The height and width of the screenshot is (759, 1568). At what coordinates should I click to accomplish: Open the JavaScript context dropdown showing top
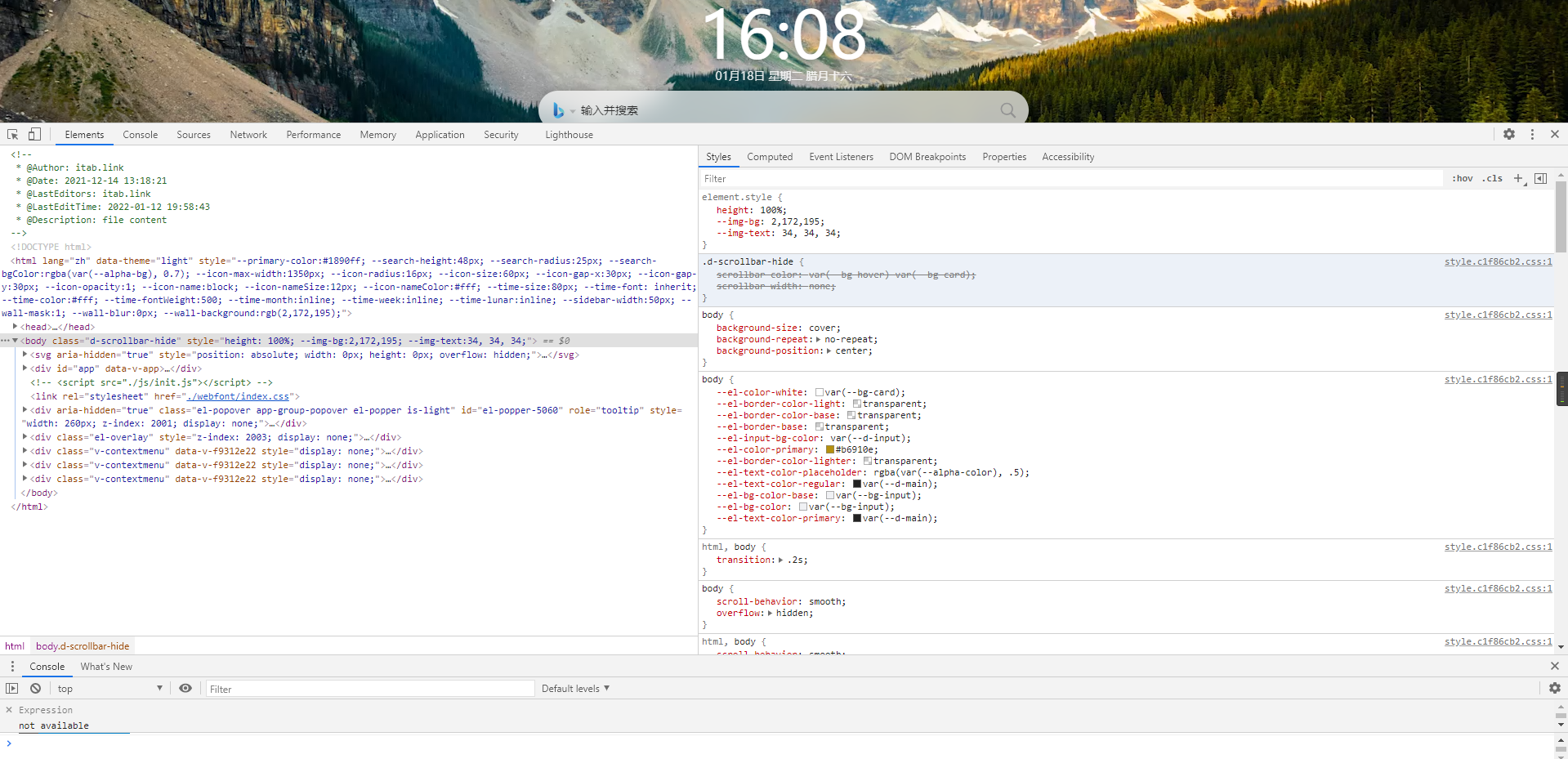pos(109,689)
